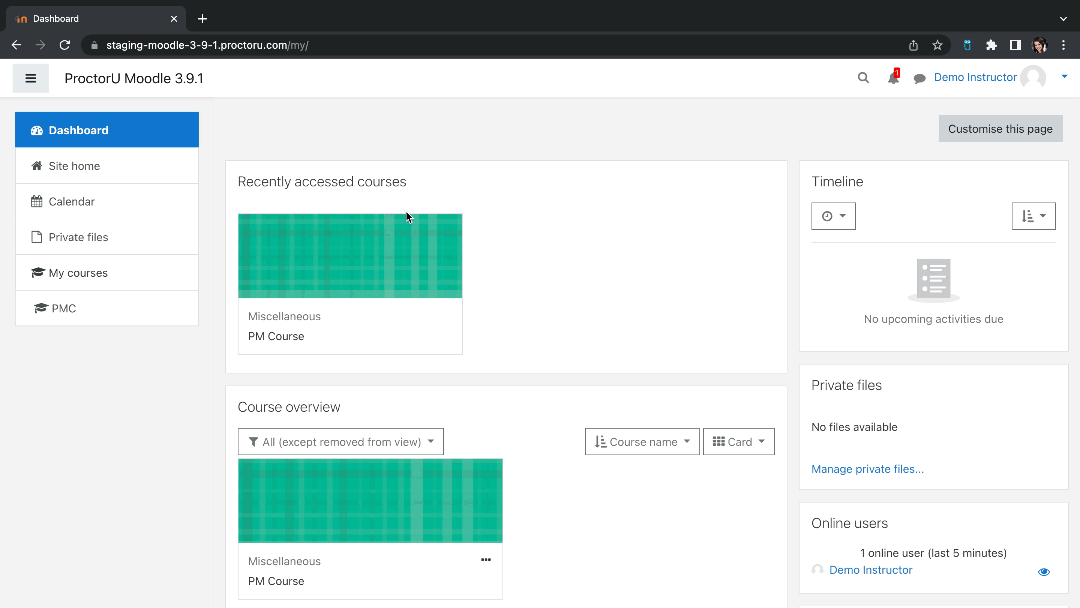This screenshot has width=1080, height=608.
Task: Expand the user menu arrow
Action: click(x=1064, y=77)
